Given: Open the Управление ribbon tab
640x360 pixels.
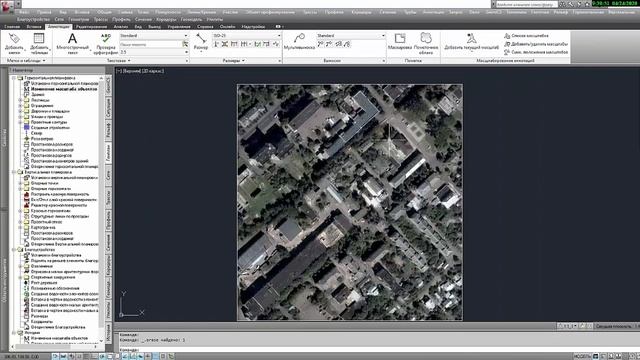Looking at the screenshot, I should [179, 27].
